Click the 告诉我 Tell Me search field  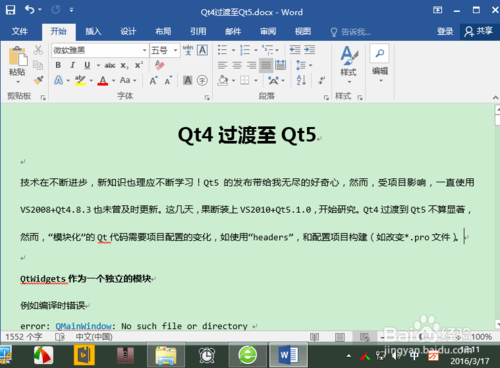351,32
